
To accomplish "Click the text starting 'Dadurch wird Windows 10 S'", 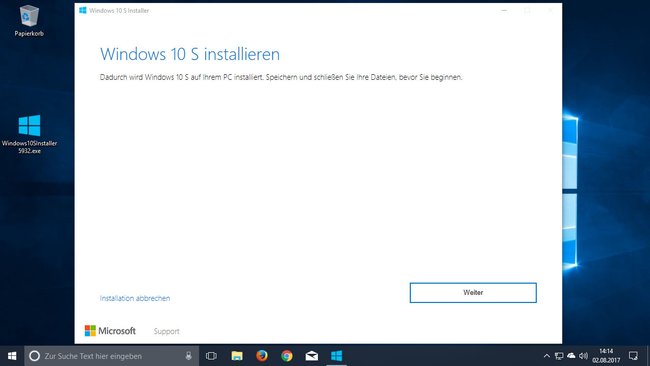I will [x=281, y=77].
